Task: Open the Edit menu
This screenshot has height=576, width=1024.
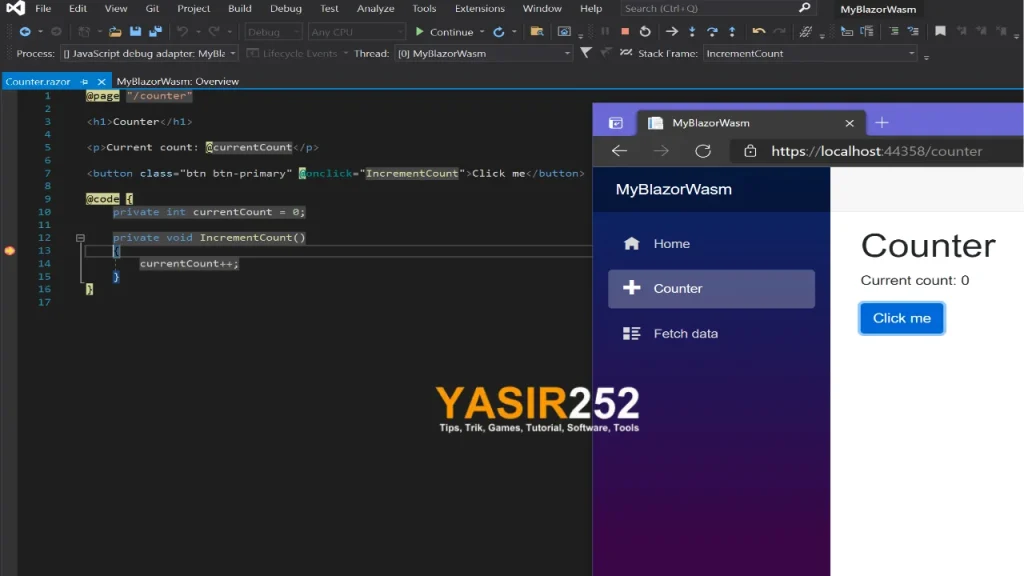Action: tap(78, 8)
